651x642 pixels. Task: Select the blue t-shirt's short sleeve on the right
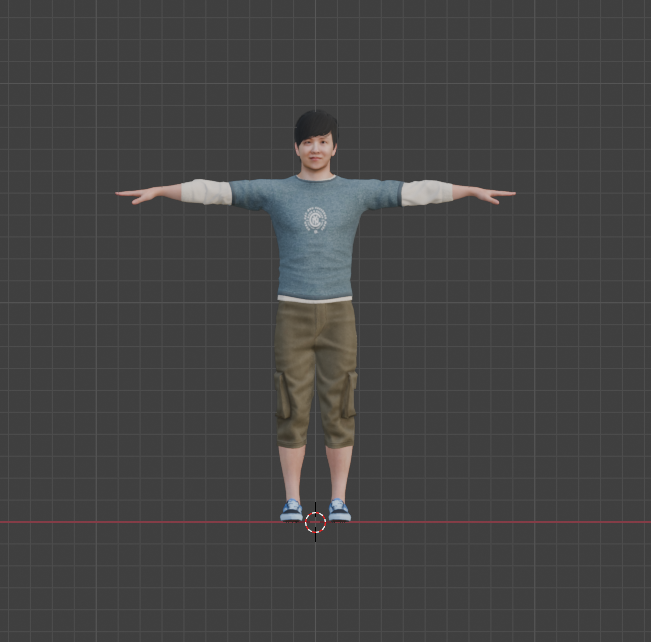click(382, 193)
